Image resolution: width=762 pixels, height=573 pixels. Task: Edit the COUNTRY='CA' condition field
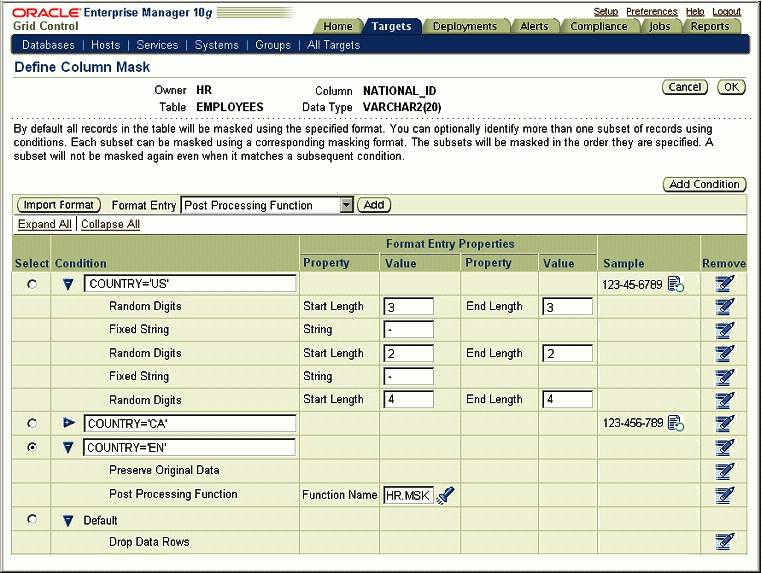tap(190, 423)
